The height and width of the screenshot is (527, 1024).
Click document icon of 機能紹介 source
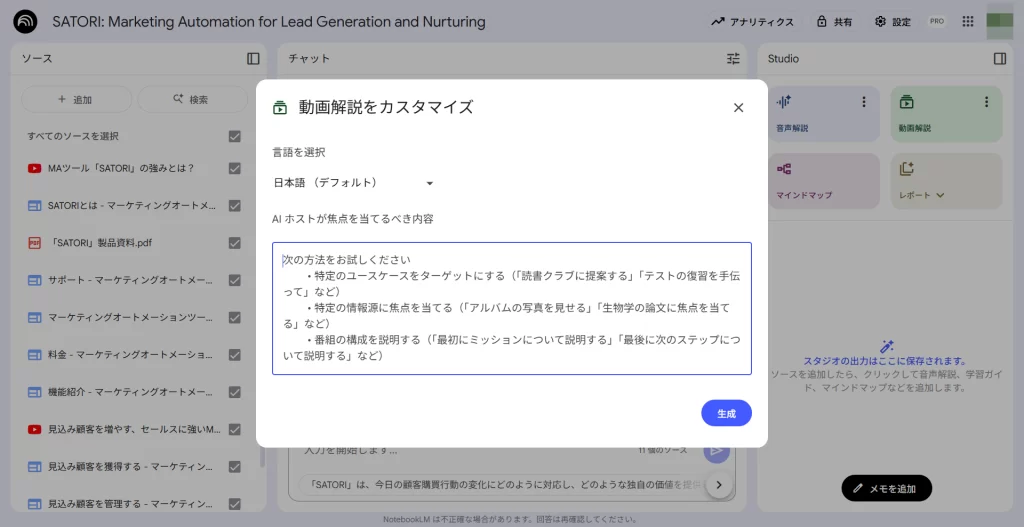coord(35,392)
